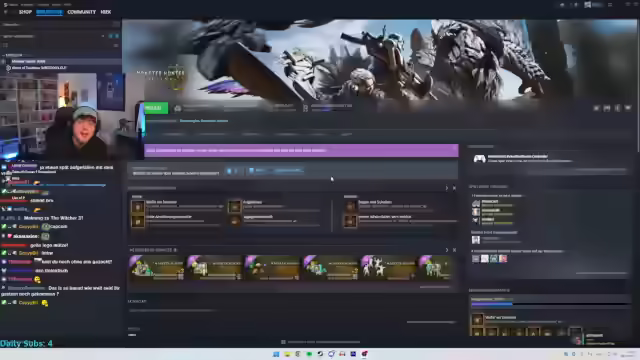Click the achievements icon in the play bar

coord(305,108)
